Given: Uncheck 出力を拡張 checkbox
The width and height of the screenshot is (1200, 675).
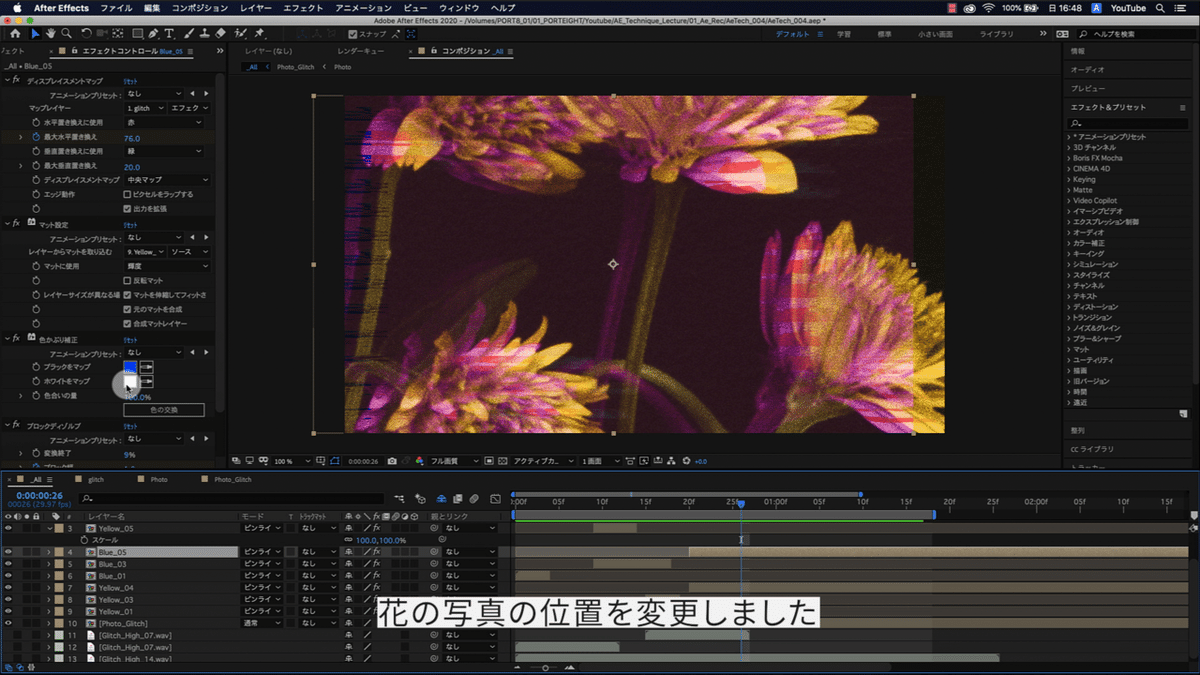Looking at the screenshot, I should [x=126, y=208].
